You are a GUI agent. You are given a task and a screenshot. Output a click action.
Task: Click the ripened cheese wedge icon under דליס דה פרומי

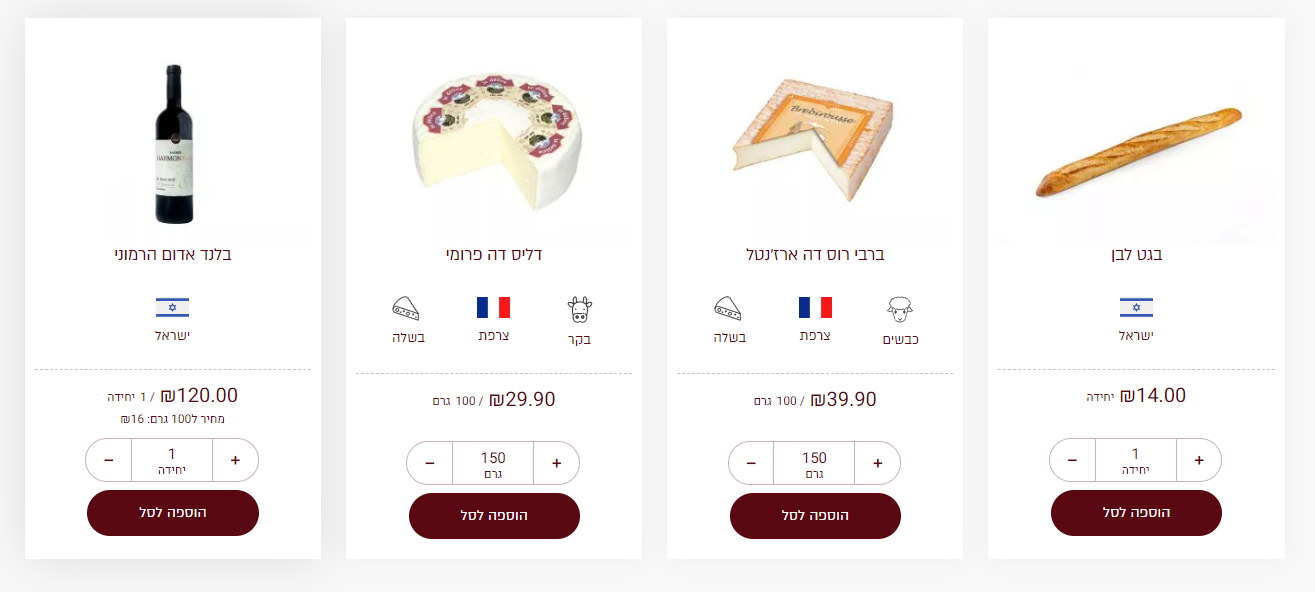tap(405, 308)
